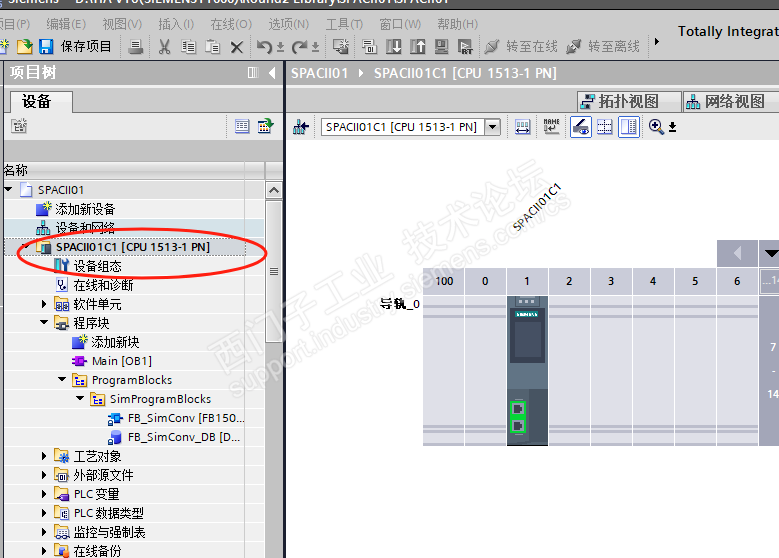The width and height of the screenshot is (779, 558).
Task: Toggle the highlighted view mode icon
Action: pos(580,127)
